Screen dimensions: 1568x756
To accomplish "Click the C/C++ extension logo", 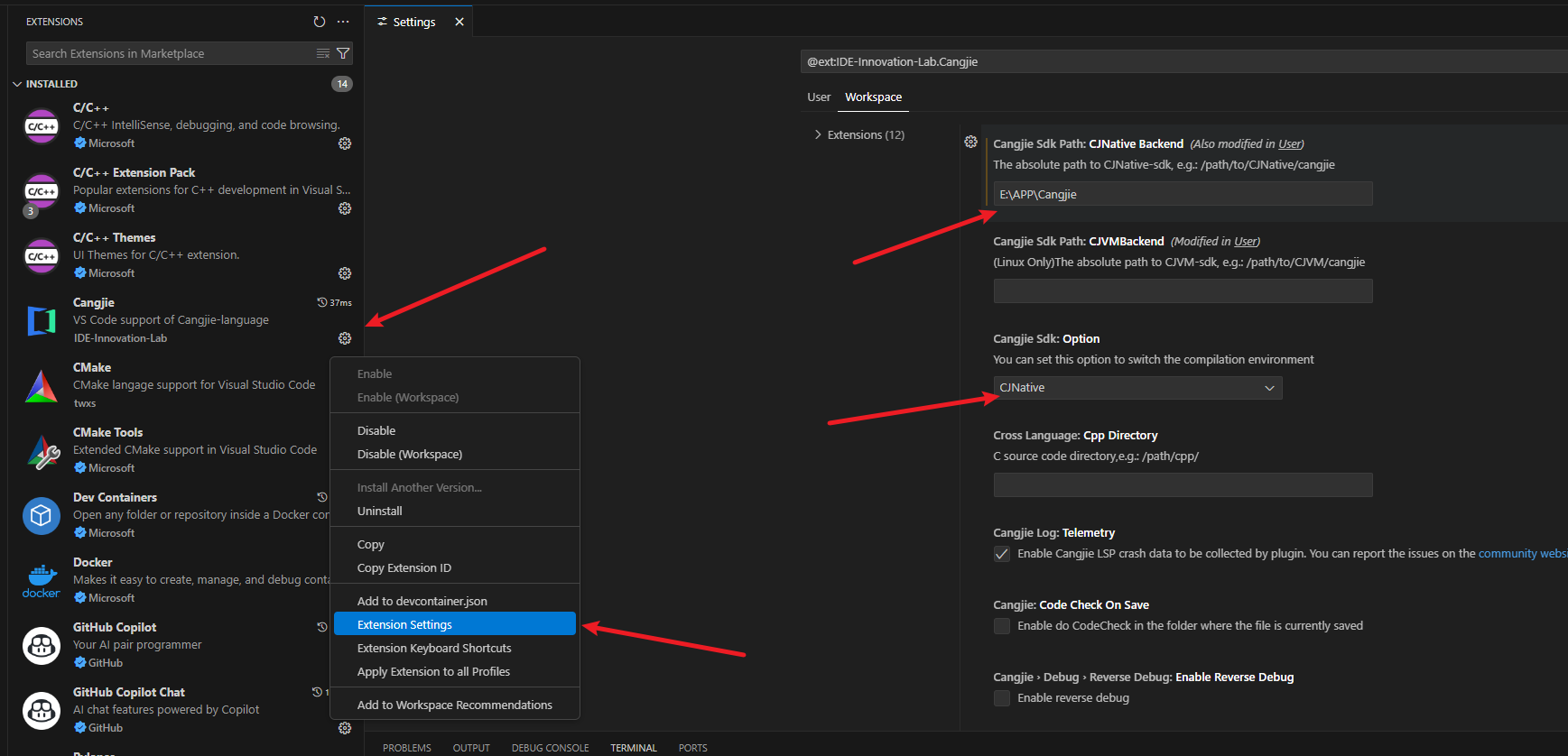I will point(42,126).
